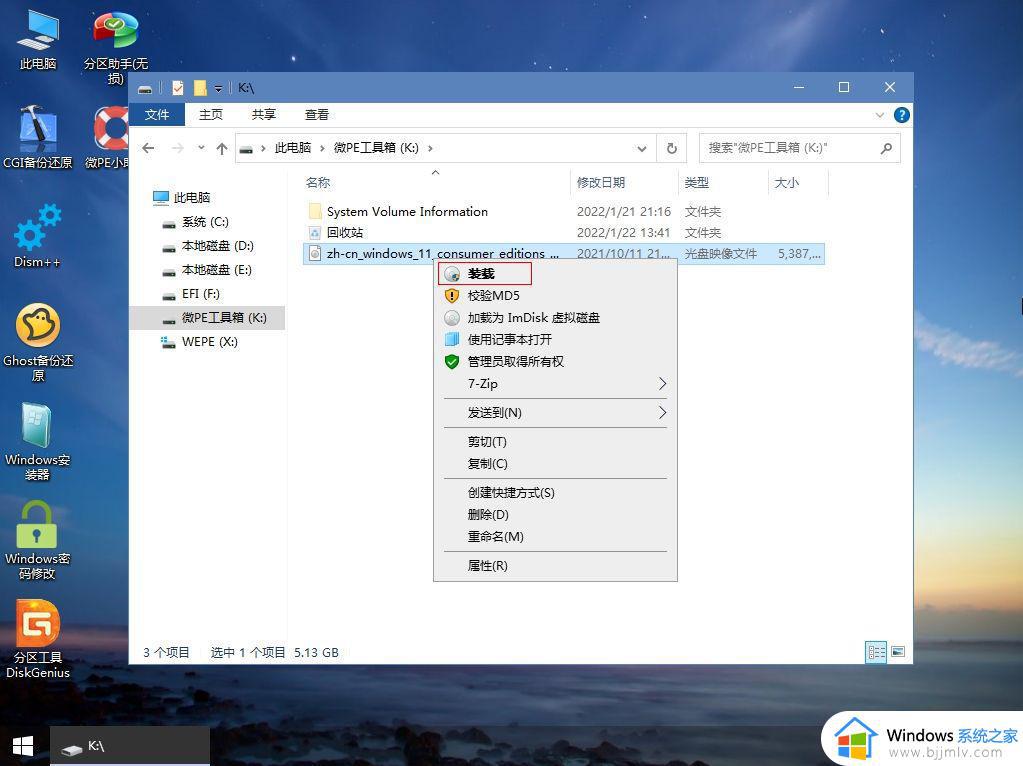Open the 共享 ribbon tab
This screenshot has height=766, width=1023.
point(264,115)
